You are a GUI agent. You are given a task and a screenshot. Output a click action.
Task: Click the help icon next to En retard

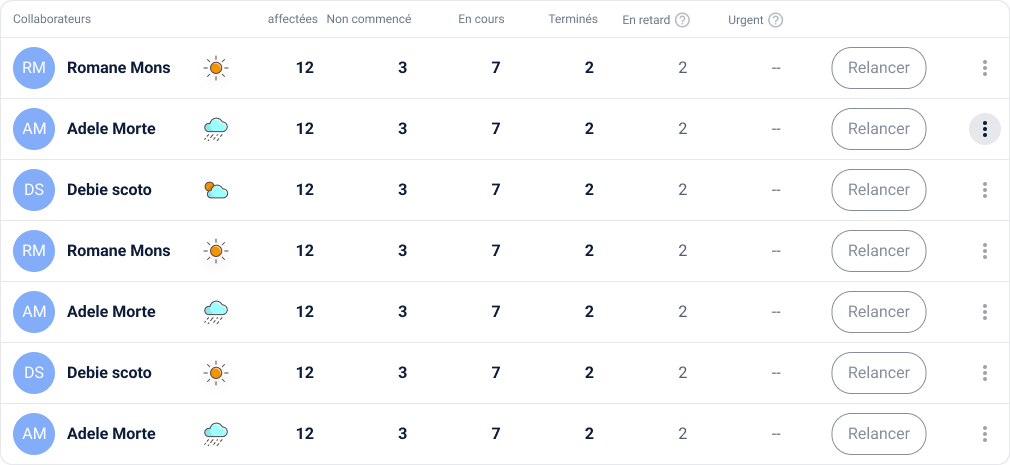(x=682, y=20)
